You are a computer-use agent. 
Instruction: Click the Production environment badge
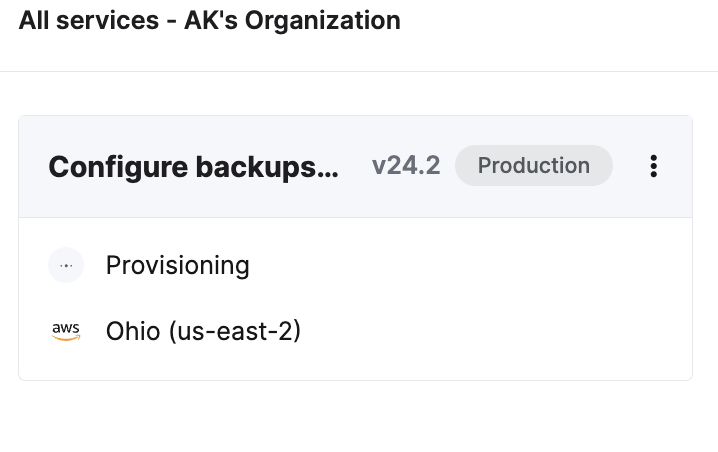(533, 166)
